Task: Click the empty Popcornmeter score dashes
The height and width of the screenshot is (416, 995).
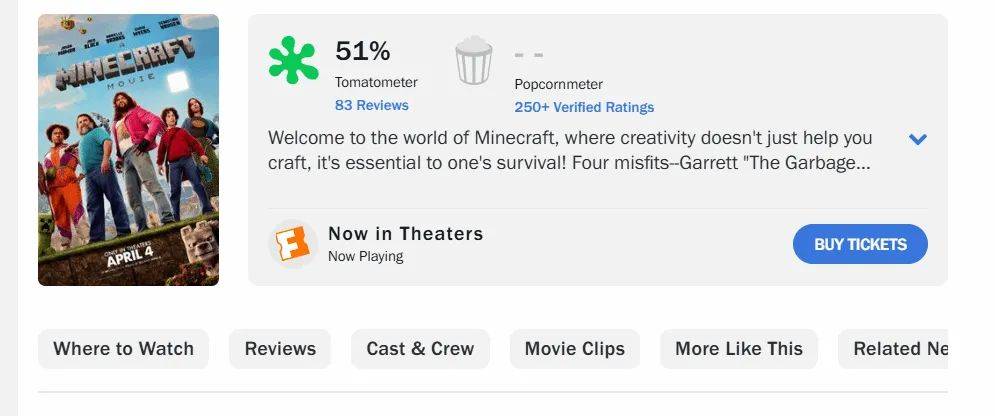Action: click(x=529, y=55)
